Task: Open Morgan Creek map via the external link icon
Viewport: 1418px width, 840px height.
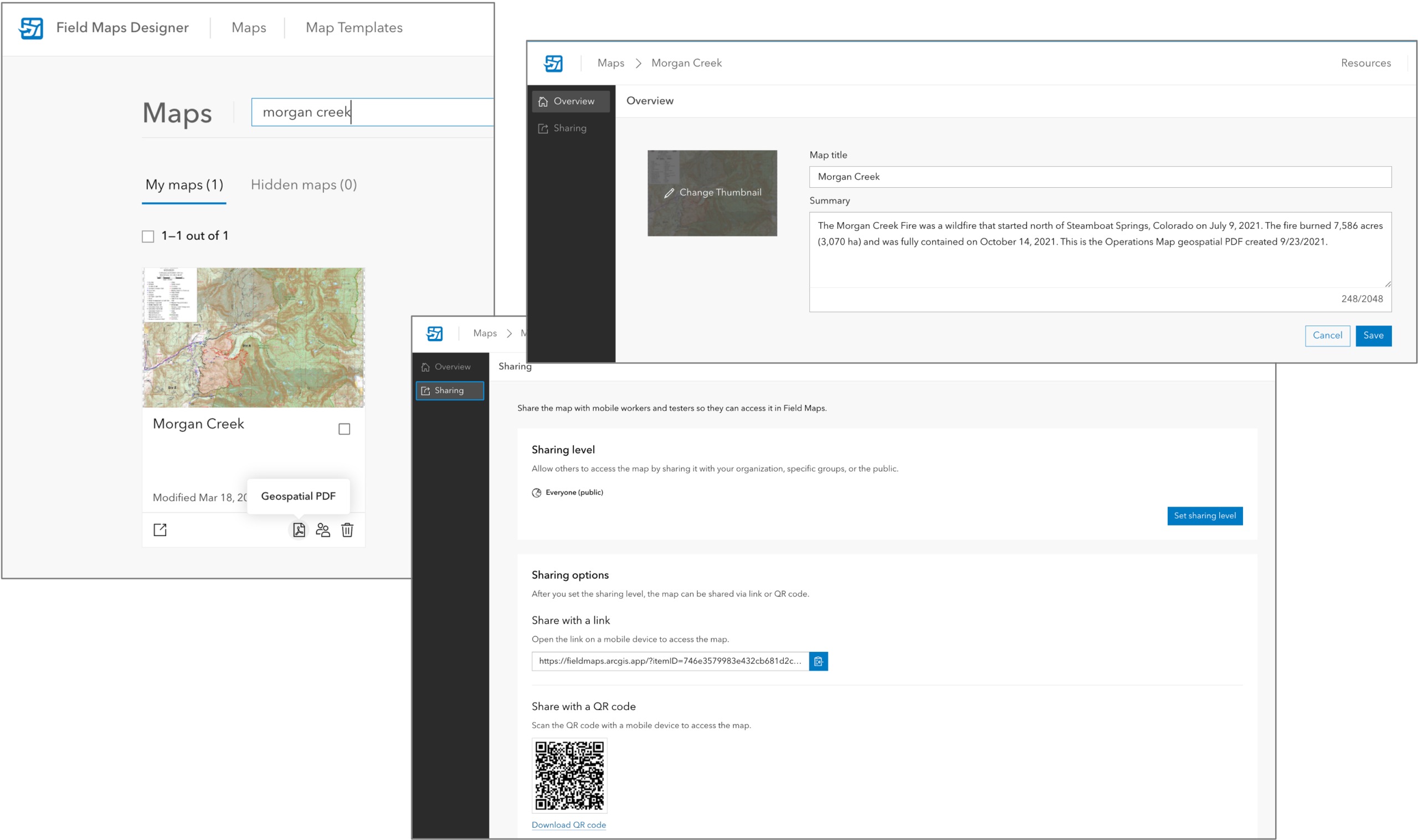Action: pyautogui.click(x=160, y=530)
